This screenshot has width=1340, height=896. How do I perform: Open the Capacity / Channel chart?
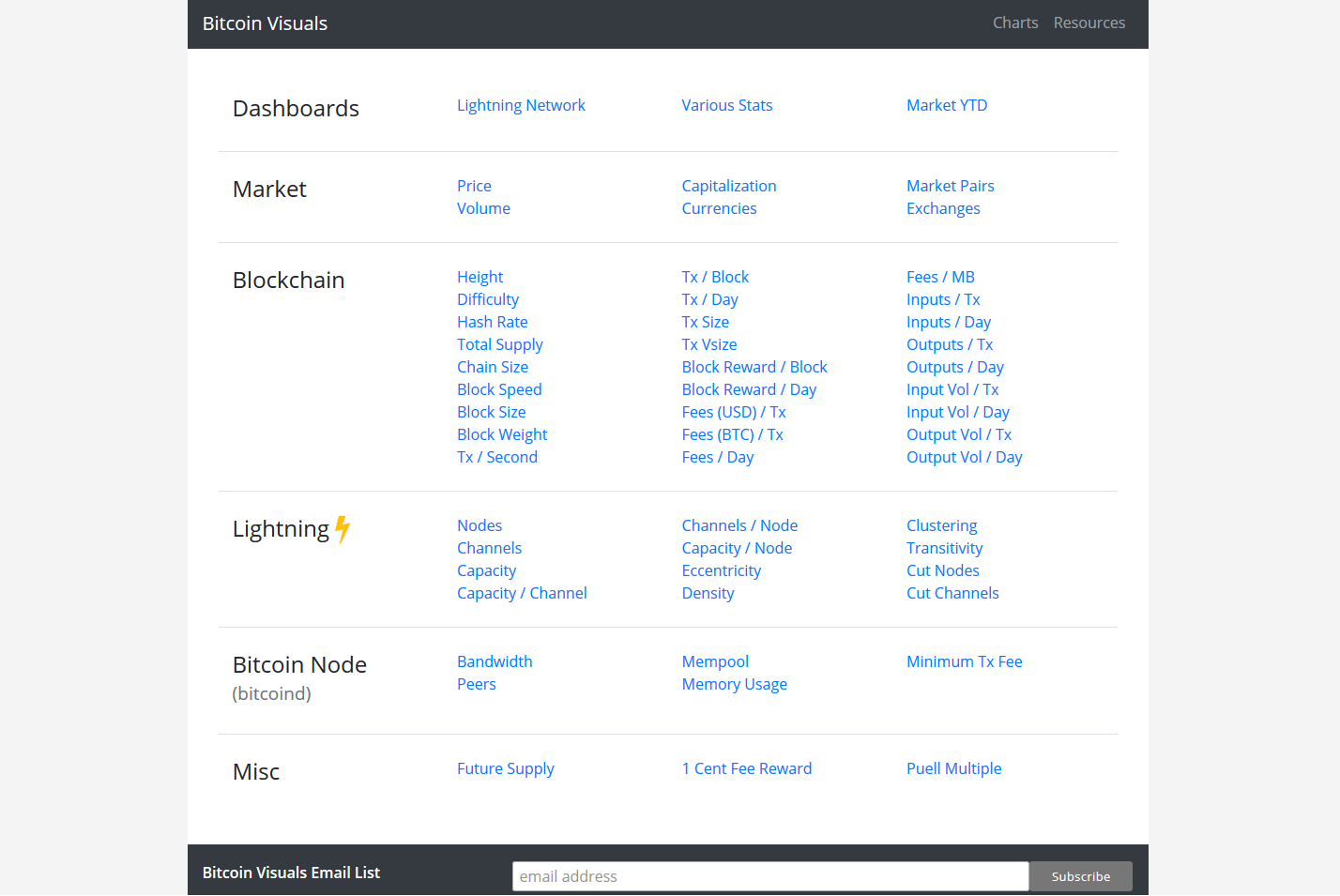(x=522, y=593)
